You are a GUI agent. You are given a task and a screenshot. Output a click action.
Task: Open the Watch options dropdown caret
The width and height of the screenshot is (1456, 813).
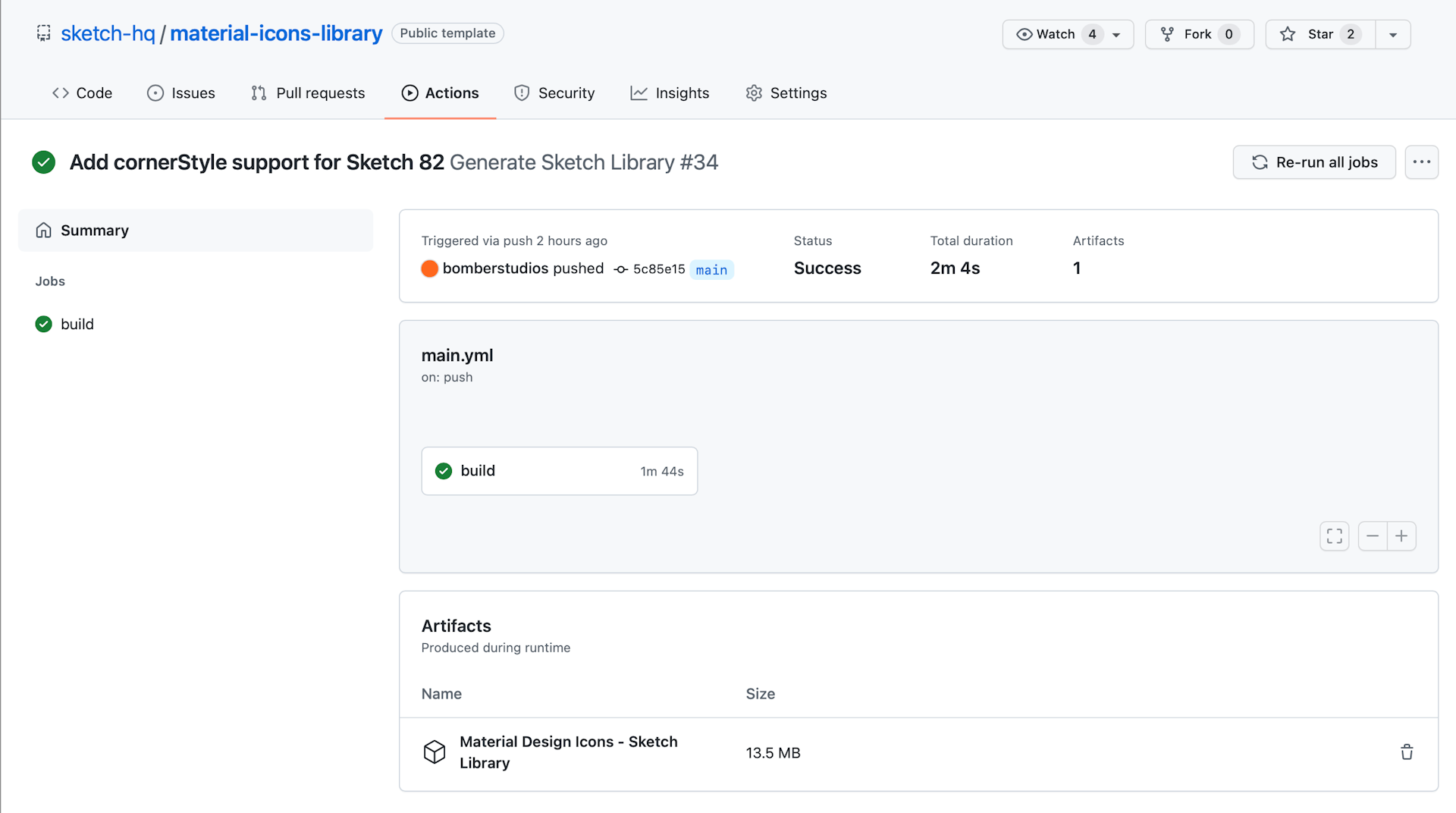pos(1116,34)
